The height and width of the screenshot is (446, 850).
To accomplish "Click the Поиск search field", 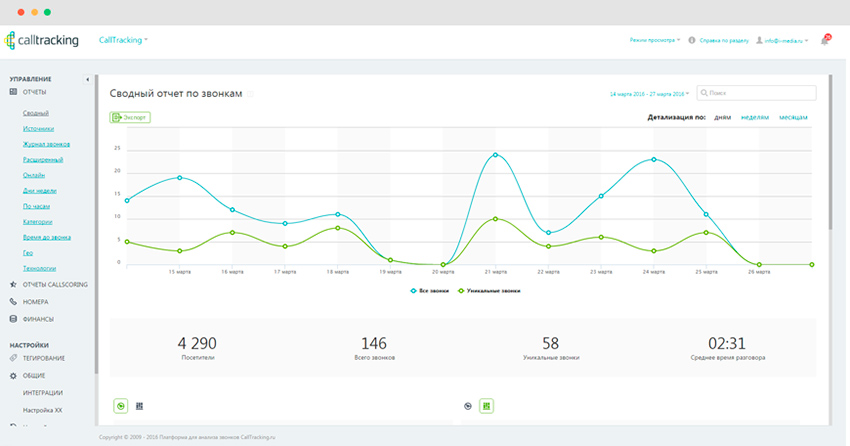I will click(762, 93).
